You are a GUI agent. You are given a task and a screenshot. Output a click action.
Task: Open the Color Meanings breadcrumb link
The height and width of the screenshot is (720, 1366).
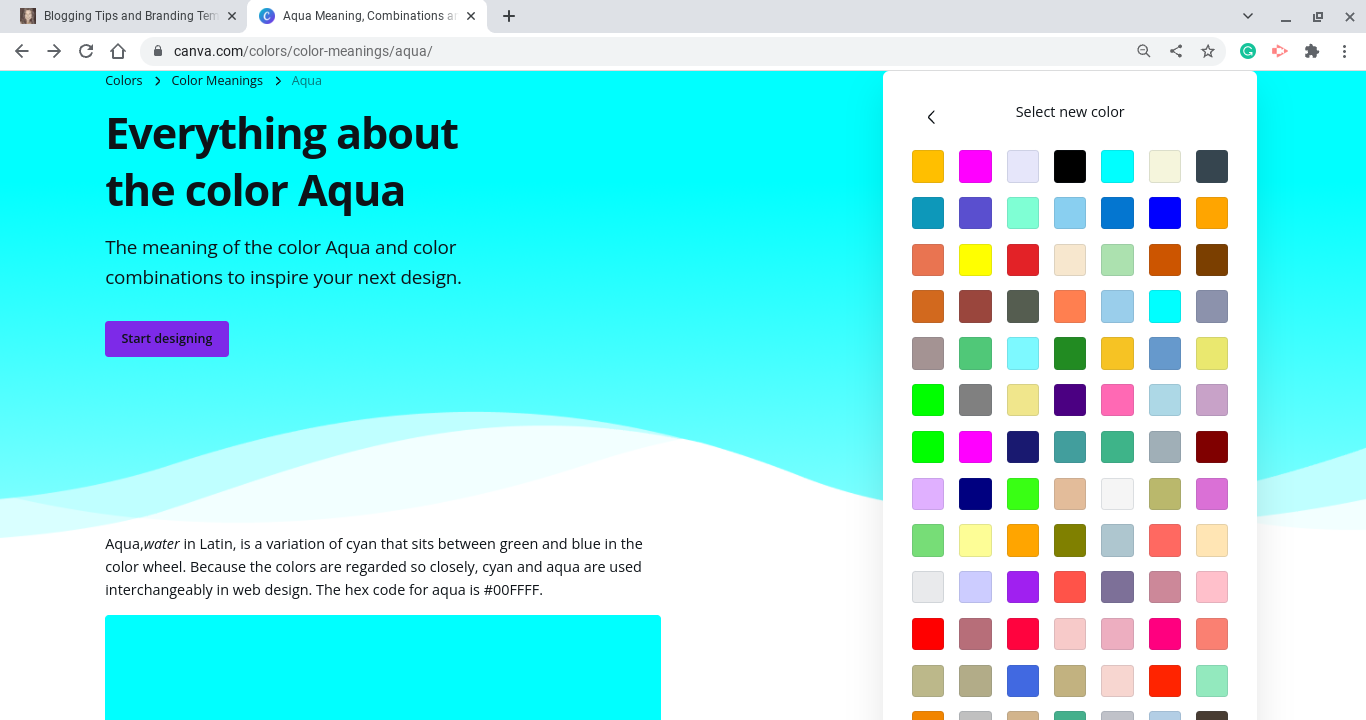[x=217, y=81]
